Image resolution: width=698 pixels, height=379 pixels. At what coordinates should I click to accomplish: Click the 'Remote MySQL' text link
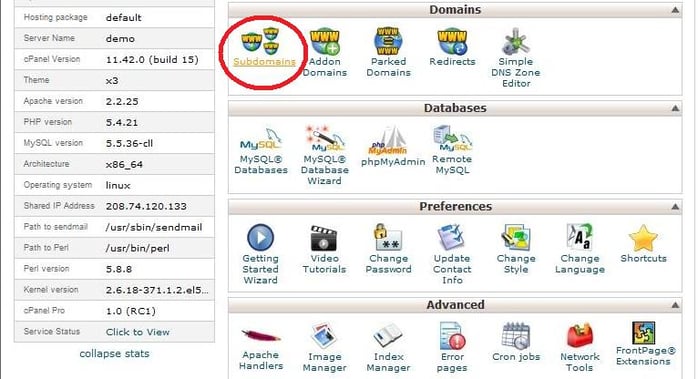(452, 164)
